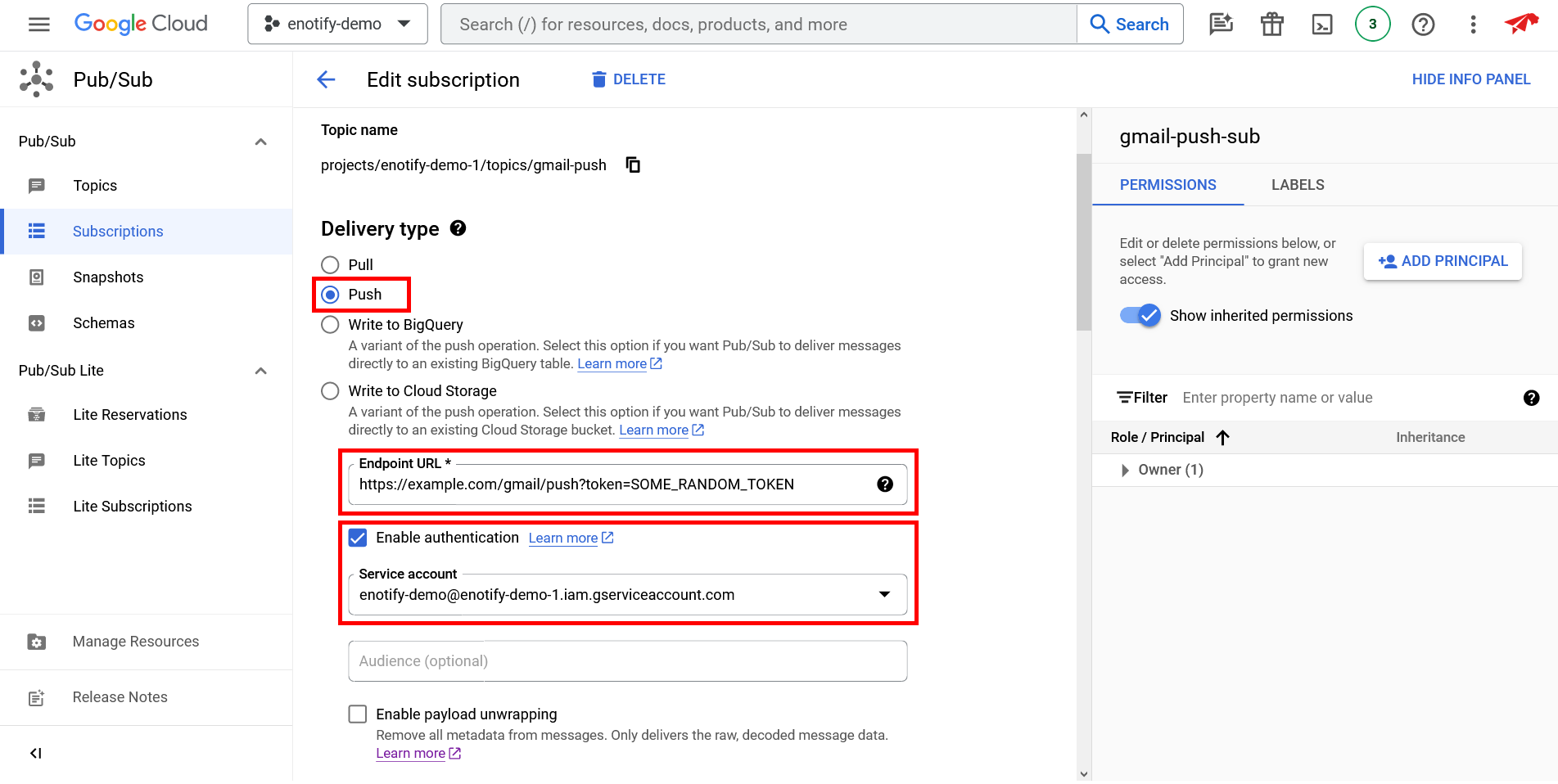Expand the Owner (1) role row
The image size is (1558, 784).
tap(1125, 470)
